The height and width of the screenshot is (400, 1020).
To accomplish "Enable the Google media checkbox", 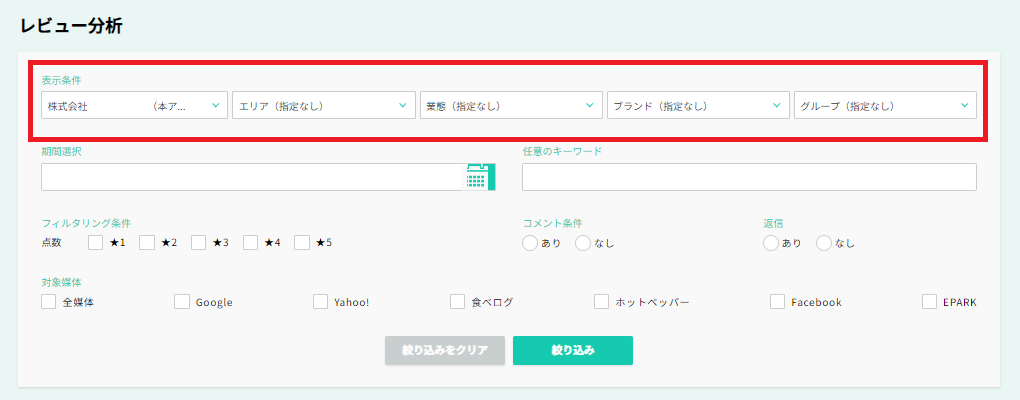I will [182, 302].
